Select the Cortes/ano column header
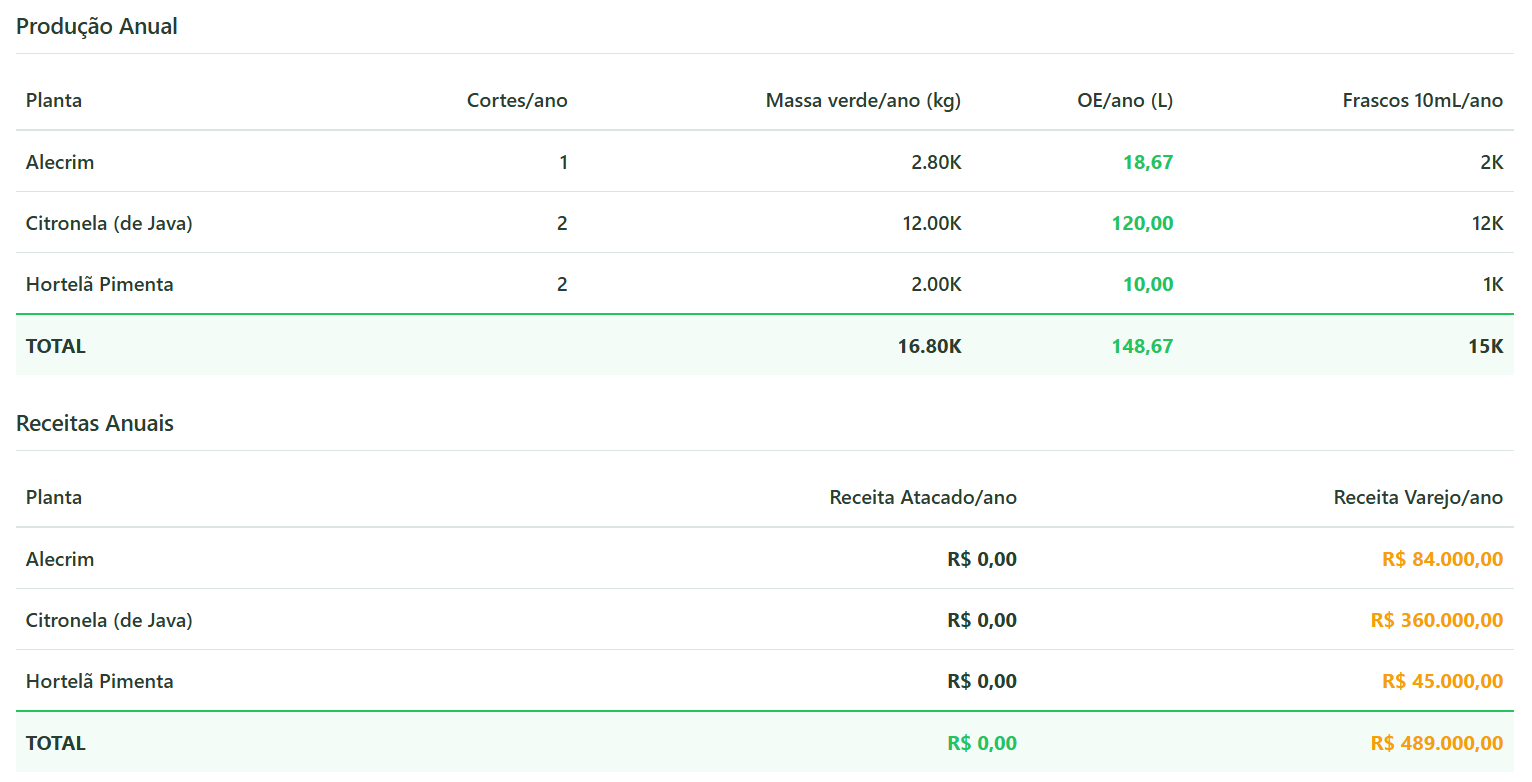Viewport: 1532px width, 782px height. click(517, 100)
